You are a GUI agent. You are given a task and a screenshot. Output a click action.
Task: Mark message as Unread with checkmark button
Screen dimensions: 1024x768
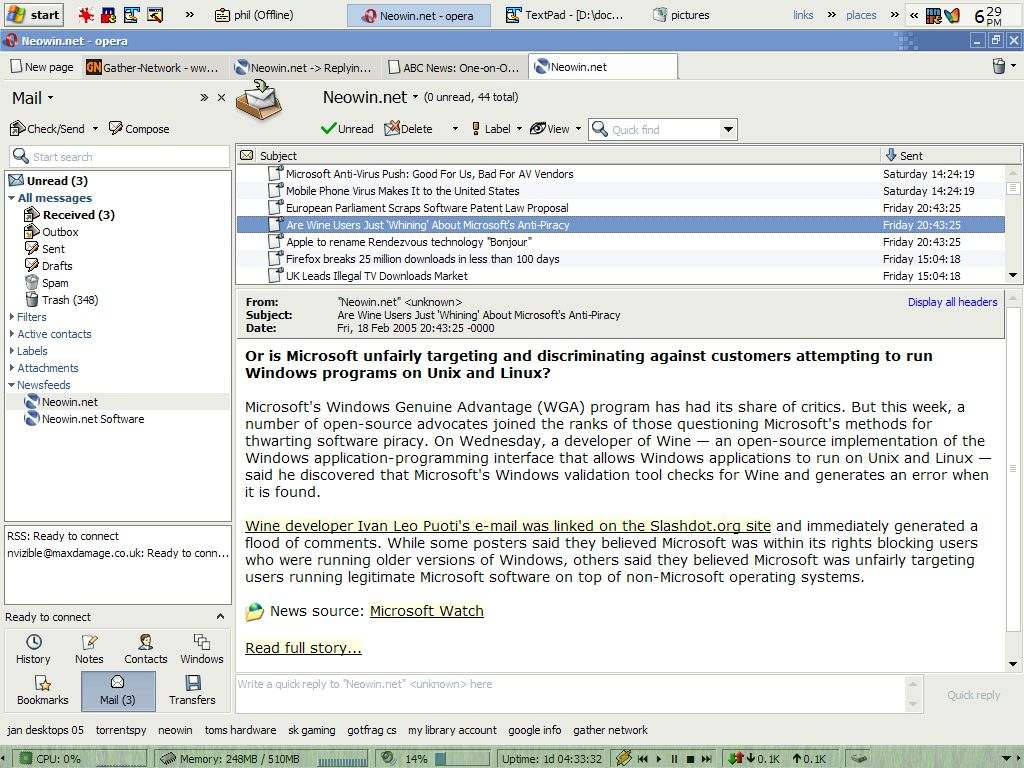[x=347, y=129]
